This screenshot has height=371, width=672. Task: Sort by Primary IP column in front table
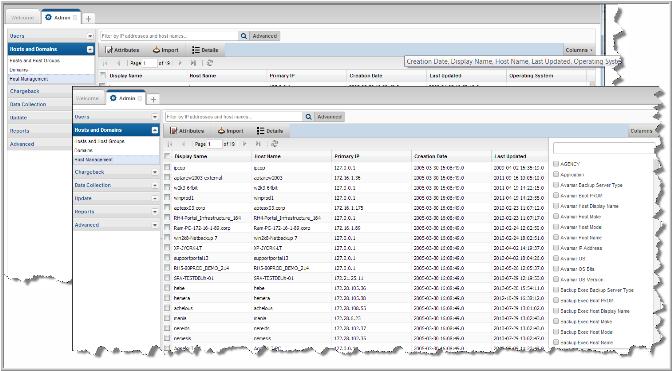click(x=346, y=156)
